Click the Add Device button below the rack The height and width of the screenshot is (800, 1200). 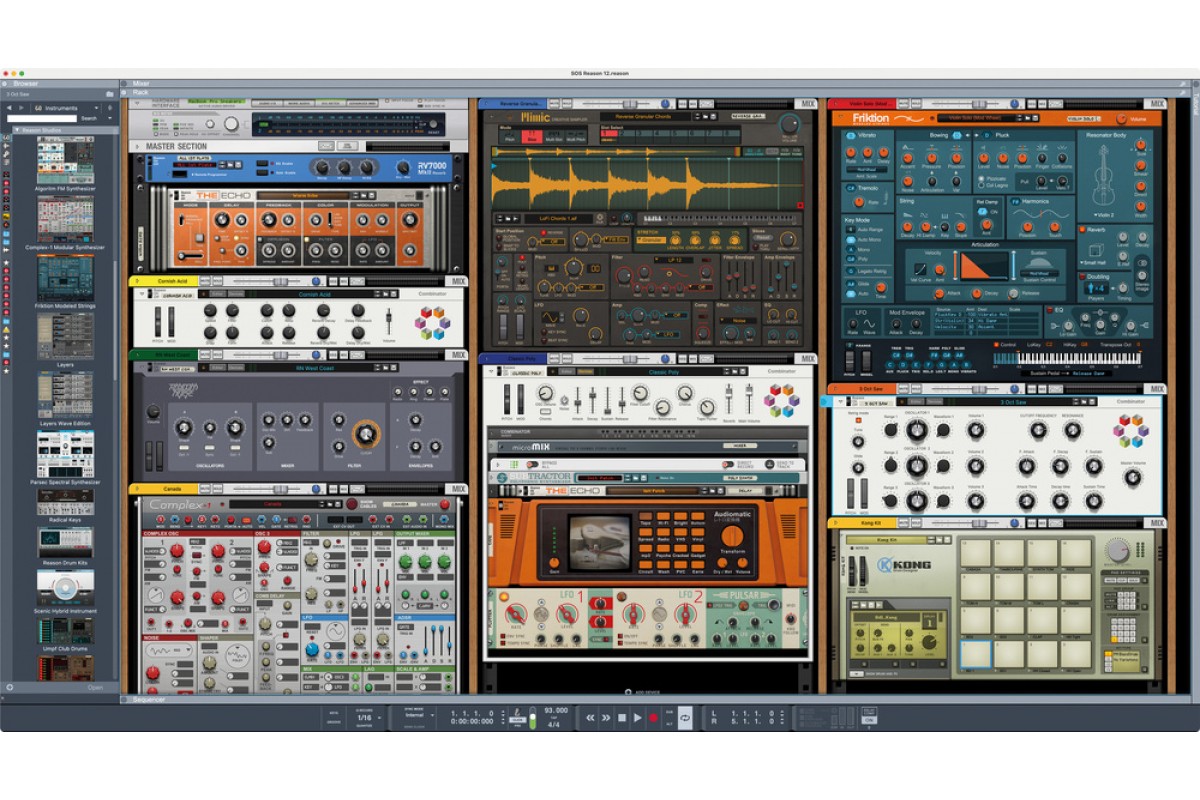[x=643, y=690]
